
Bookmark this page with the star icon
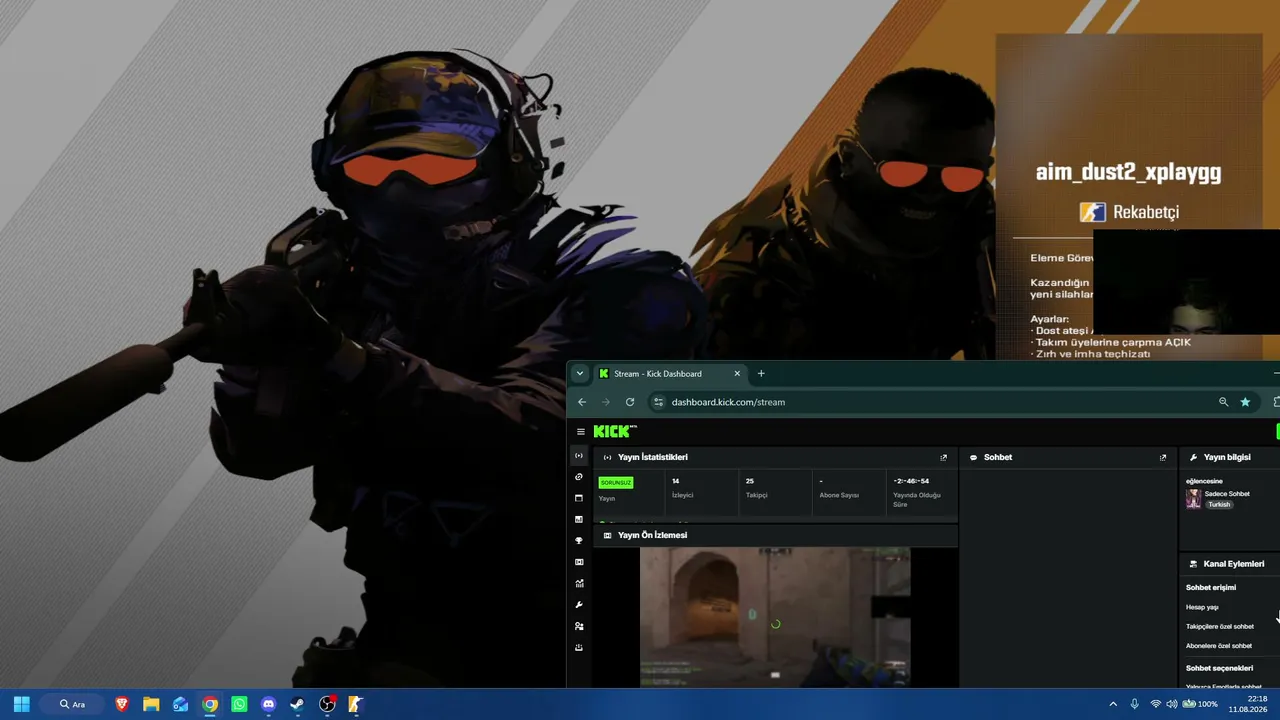pyautogui.click(x=1245, y=402)
